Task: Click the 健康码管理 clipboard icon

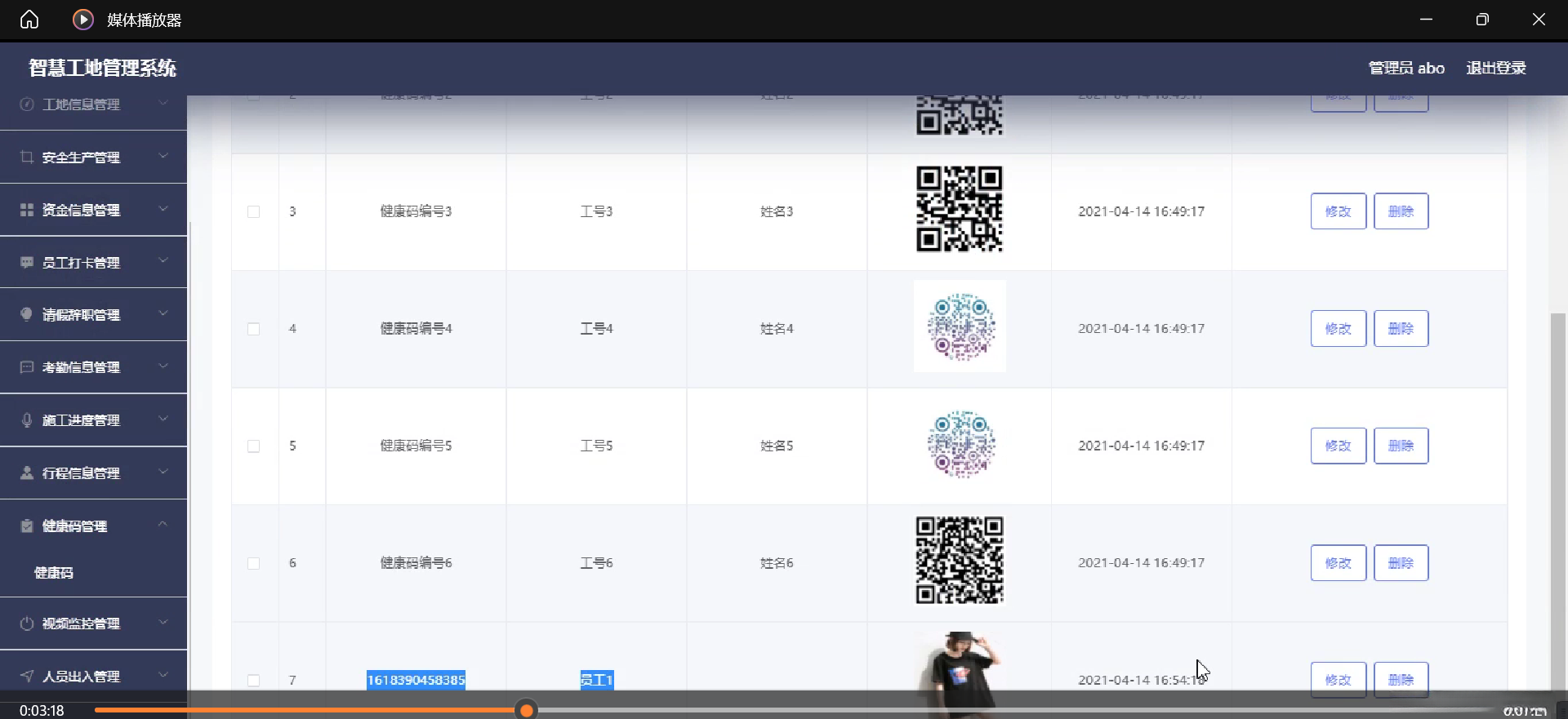Action: (x=27, y=526)
